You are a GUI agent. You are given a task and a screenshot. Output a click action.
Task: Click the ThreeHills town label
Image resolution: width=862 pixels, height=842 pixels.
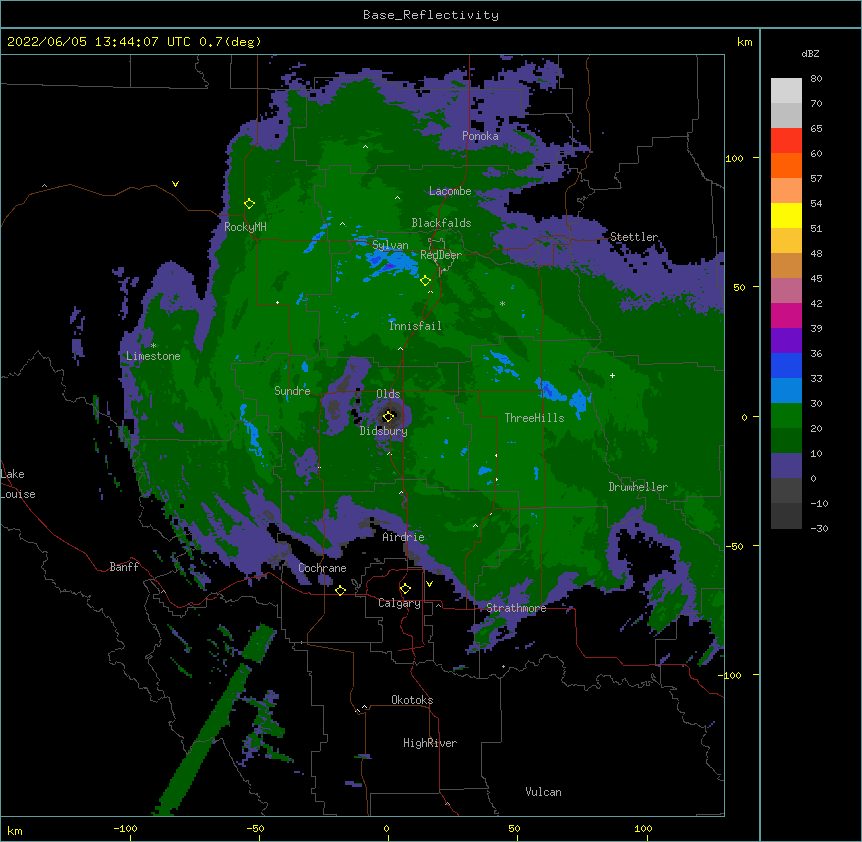point(534,418)
